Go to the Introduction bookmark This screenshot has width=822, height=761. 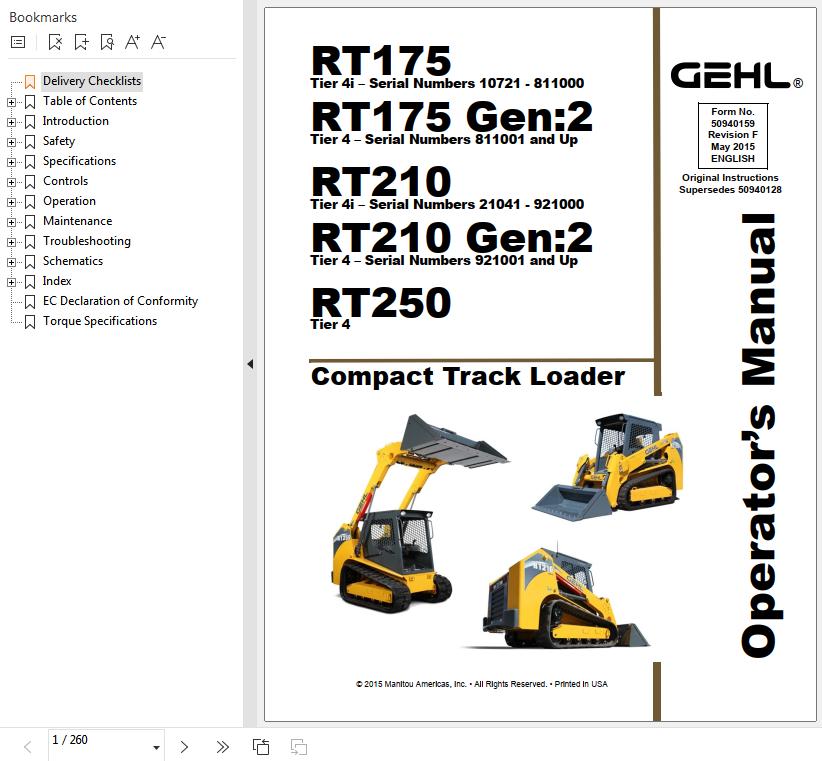pyautogui.click(x=75, y=121)
